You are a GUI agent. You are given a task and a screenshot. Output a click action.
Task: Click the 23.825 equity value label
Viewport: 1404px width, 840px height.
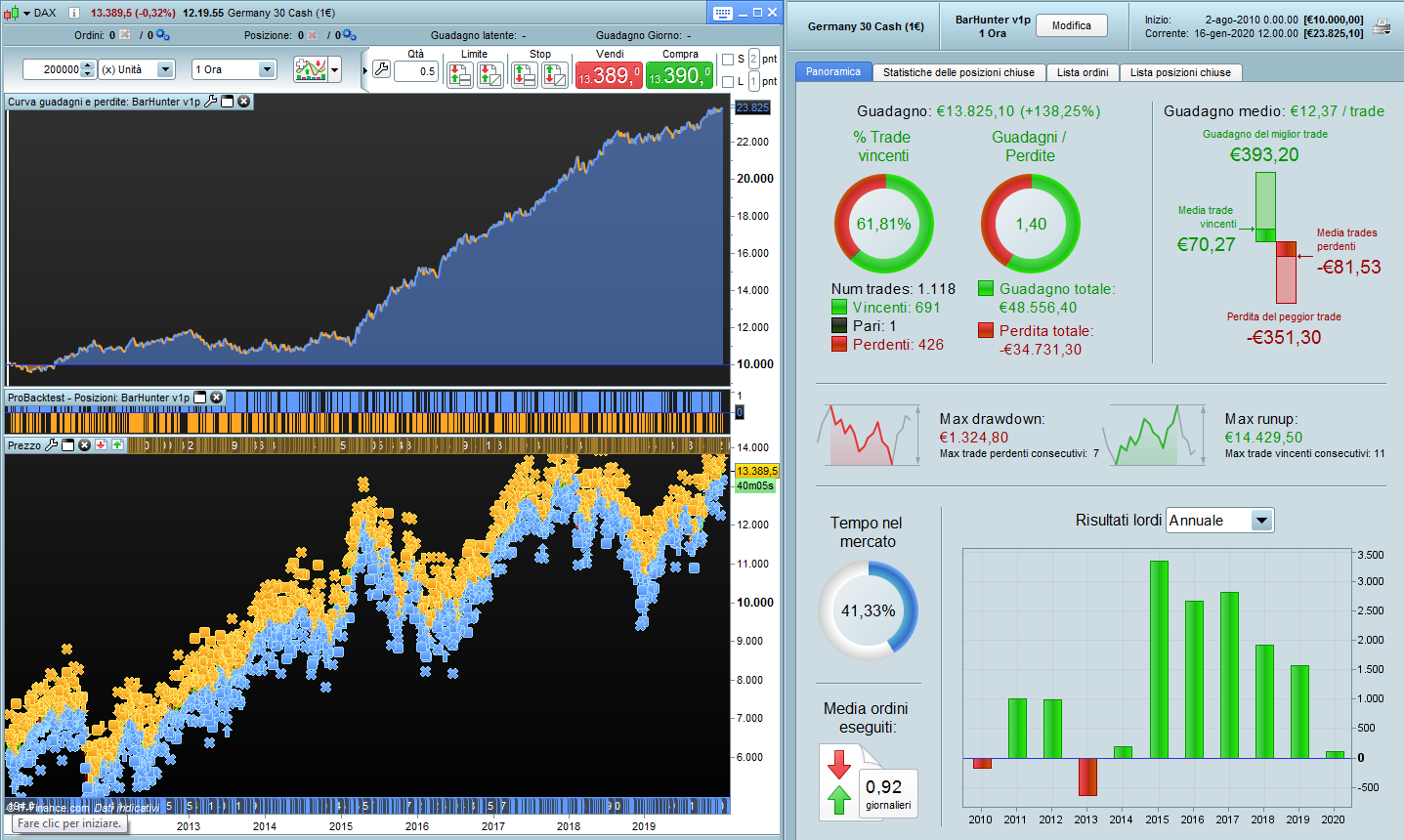(x=752, y=107)
